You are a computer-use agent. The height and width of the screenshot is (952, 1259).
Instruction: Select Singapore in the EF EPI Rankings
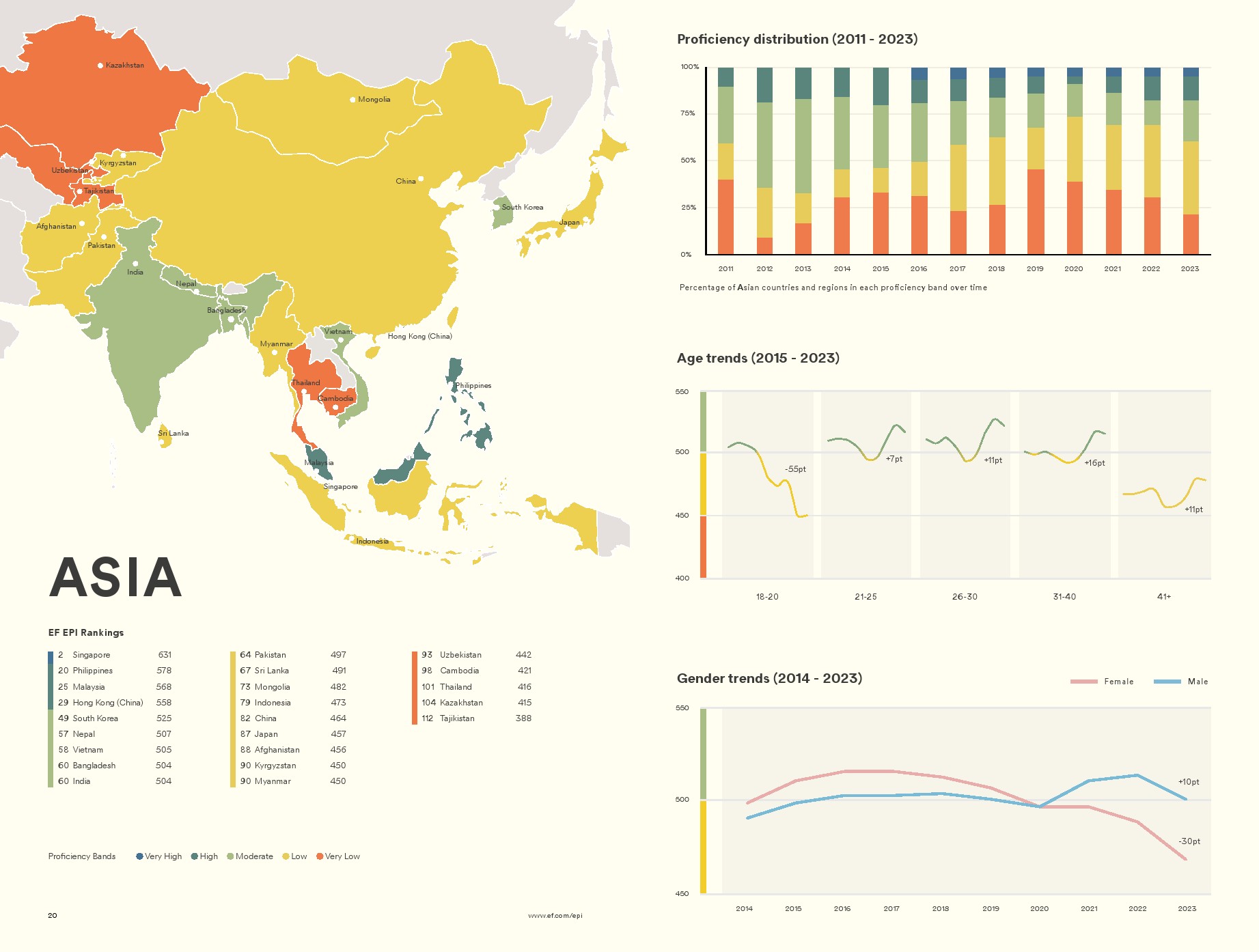[91, 655]
